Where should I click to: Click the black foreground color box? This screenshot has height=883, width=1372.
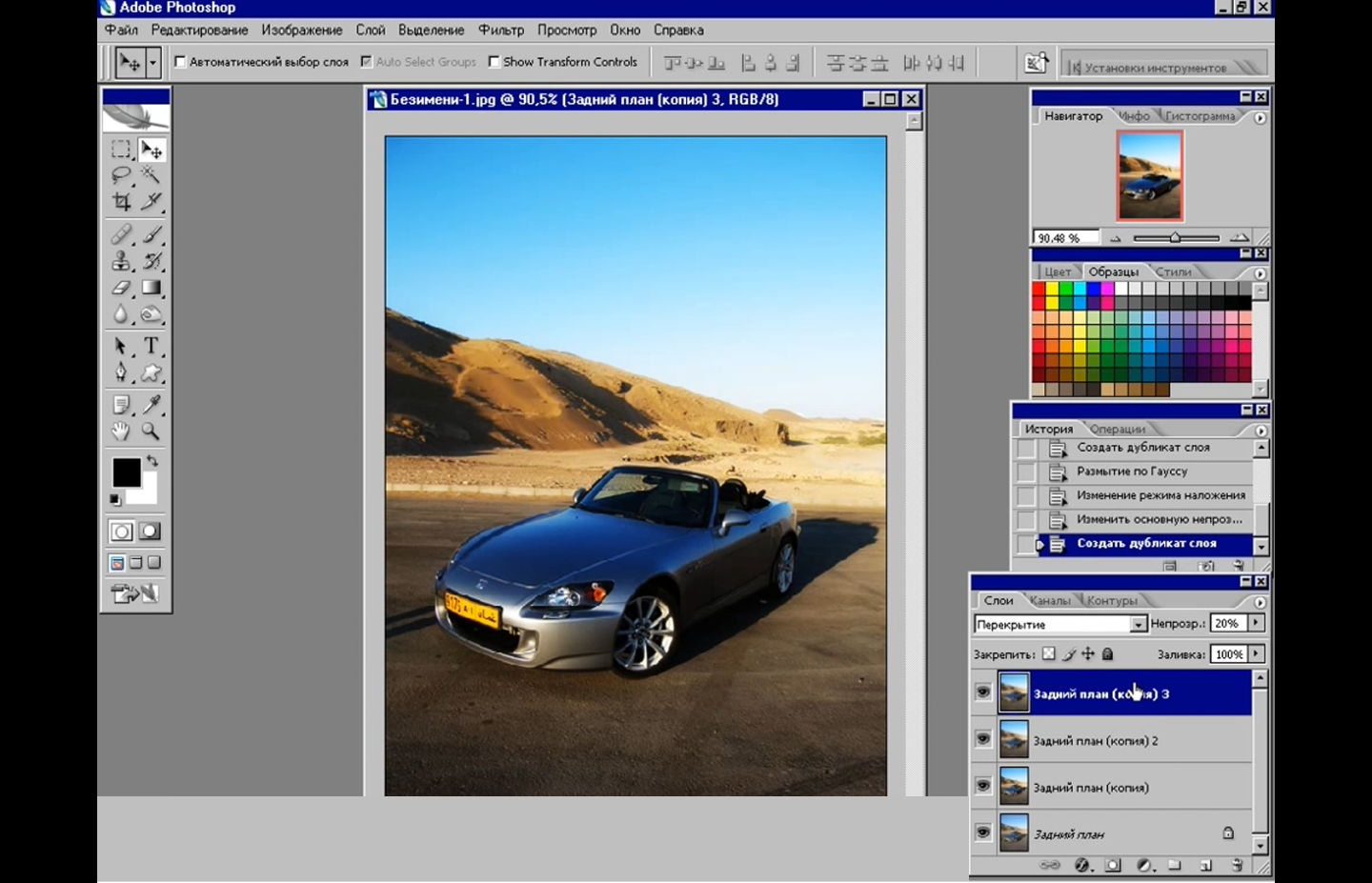point(127,472)
